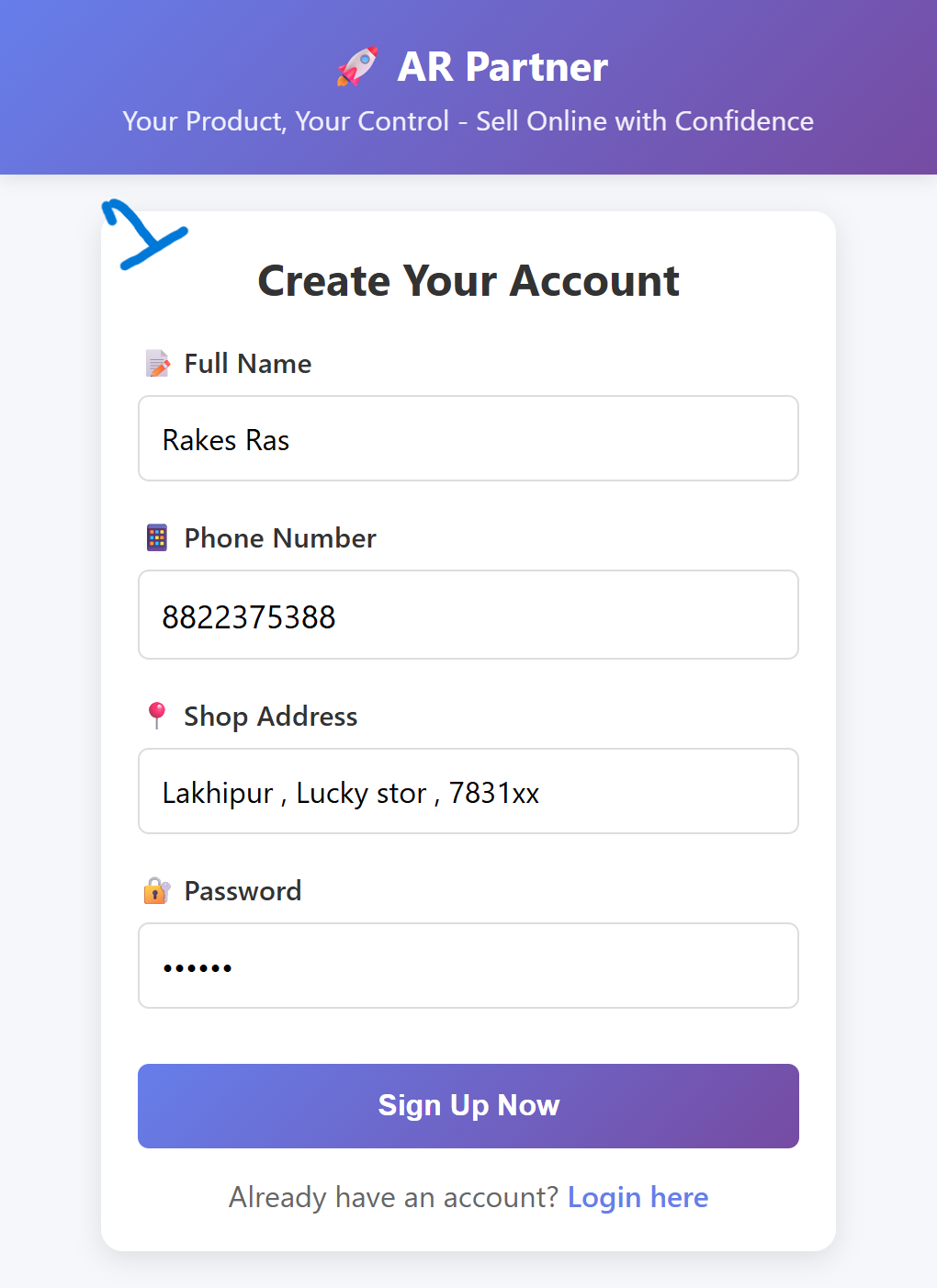Click the Create Your Account heading
This screenshot has width=937, height=1288.
coord(468,281)
